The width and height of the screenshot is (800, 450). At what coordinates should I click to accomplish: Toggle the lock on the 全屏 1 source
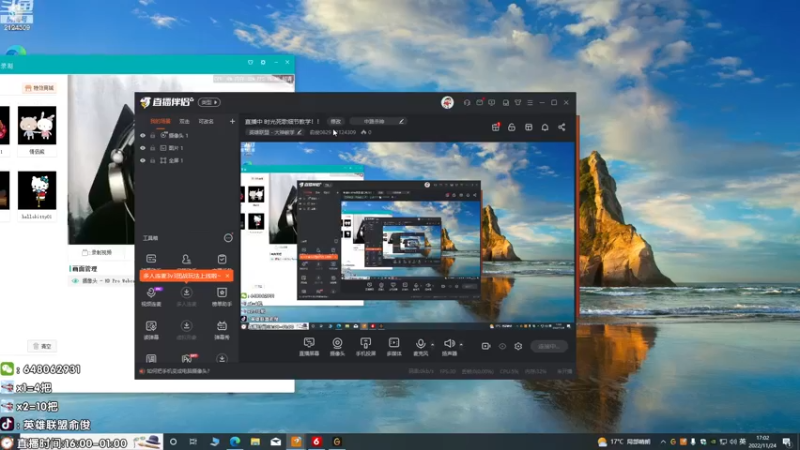153,160
